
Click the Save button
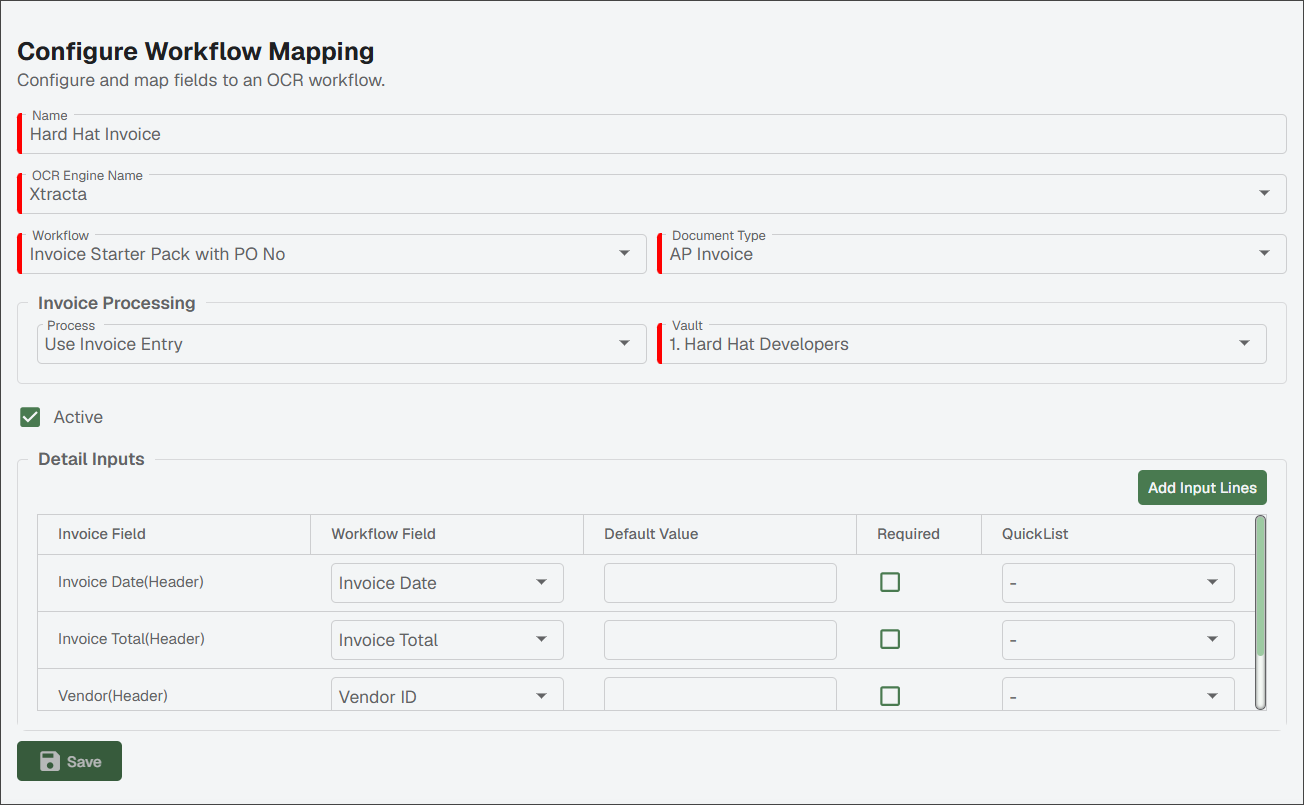69,761
